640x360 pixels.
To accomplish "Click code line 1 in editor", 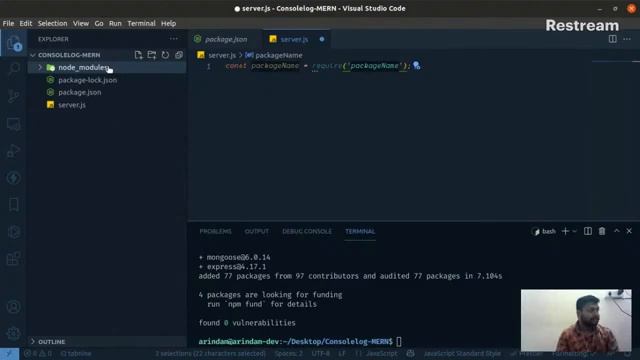I will (x=318, y=66).
